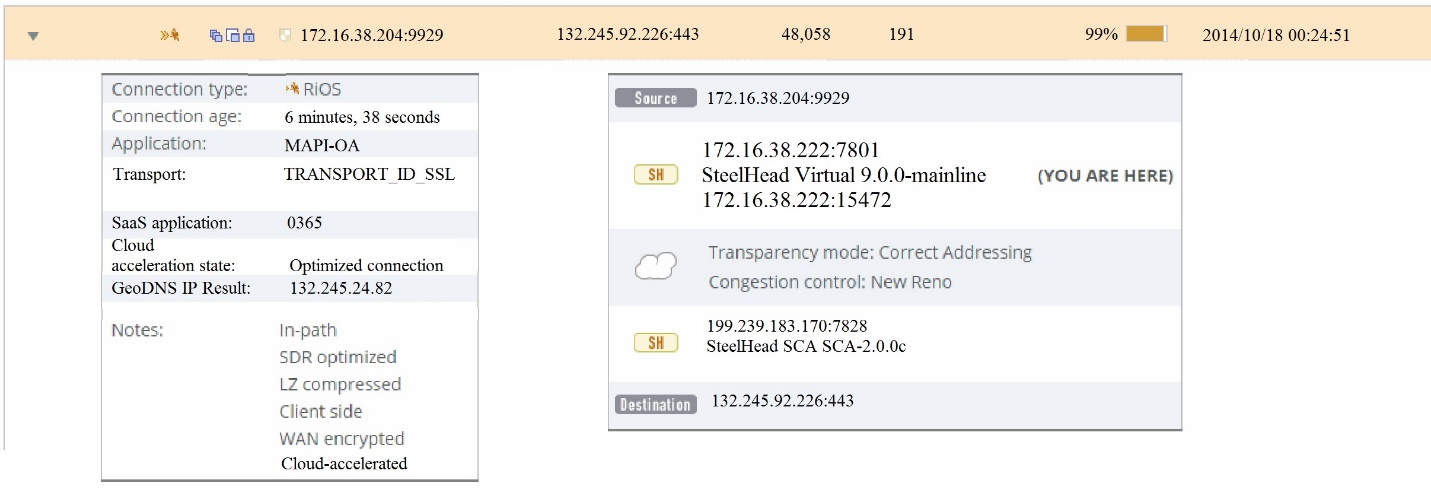Select source address 172.16.38.204:9929 in the row
The height and width of the screenshot is (499, 1431).
372,35
